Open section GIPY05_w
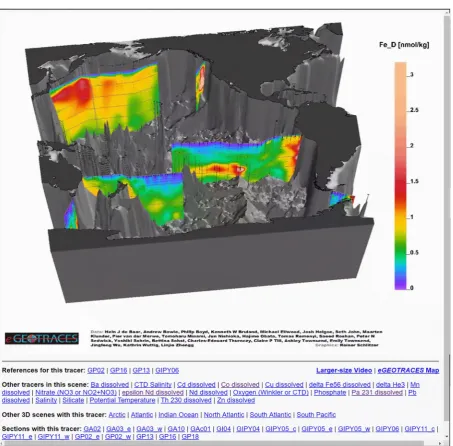The width and height of the screenshot is (453, 446). tap(354, 429)
